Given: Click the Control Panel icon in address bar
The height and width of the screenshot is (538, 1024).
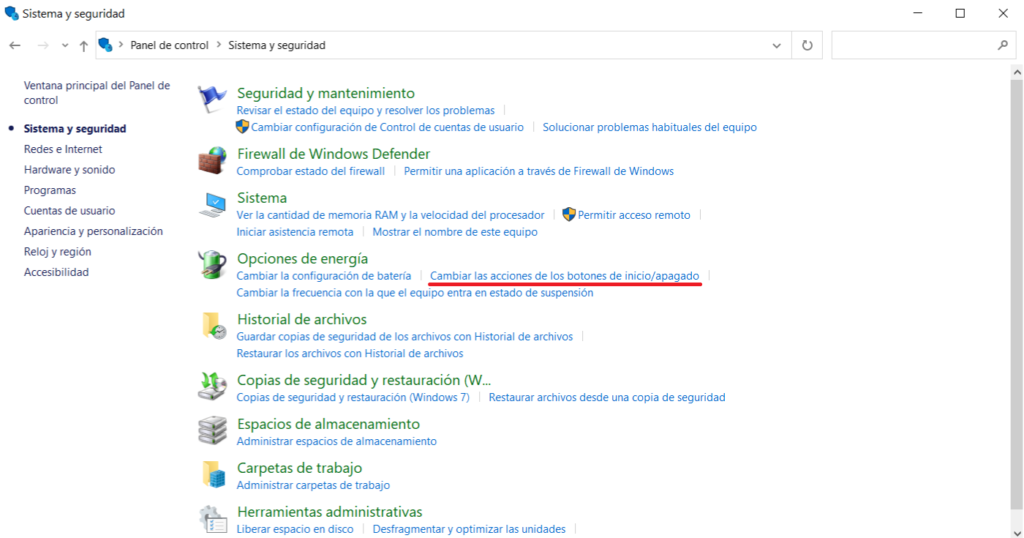Looking at the screenshot, I should (105, 45).
